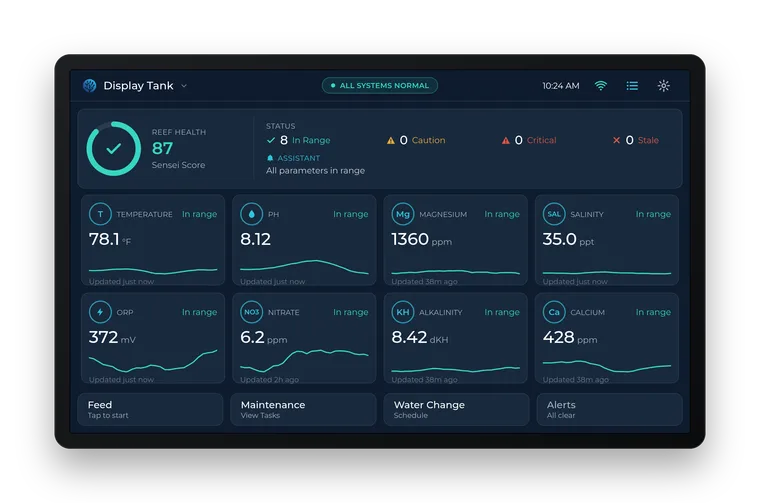Click the All Systems Normal status pill
The image size is (760, 503).
pos(380,85)
